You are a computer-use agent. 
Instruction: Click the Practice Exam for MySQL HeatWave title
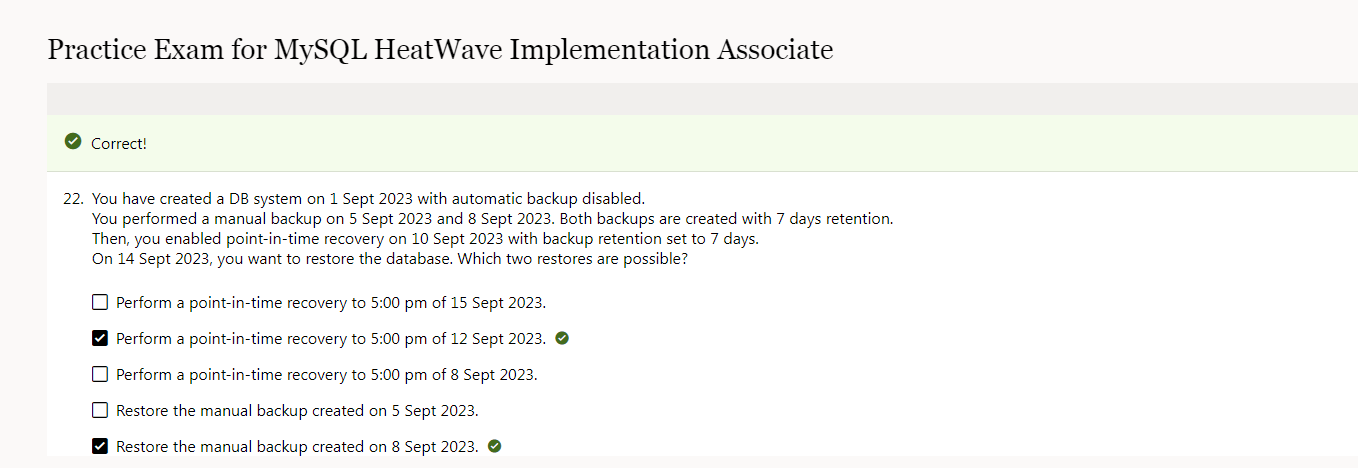(440, 49)
